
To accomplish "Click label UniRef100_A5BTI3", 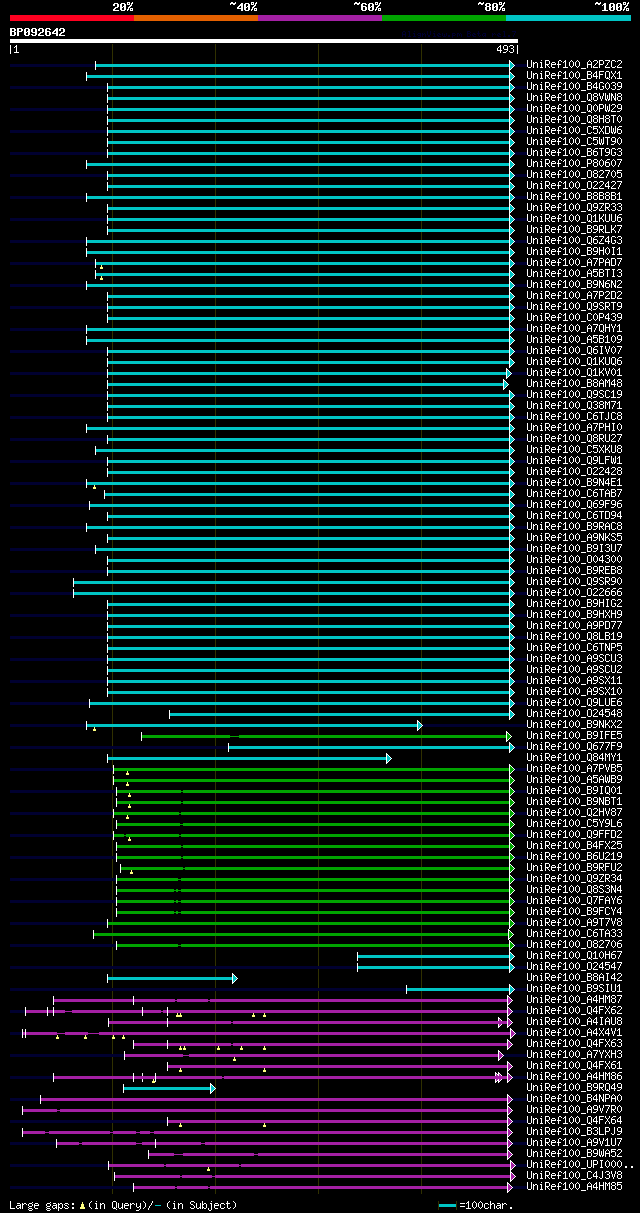I will point(574,273).
